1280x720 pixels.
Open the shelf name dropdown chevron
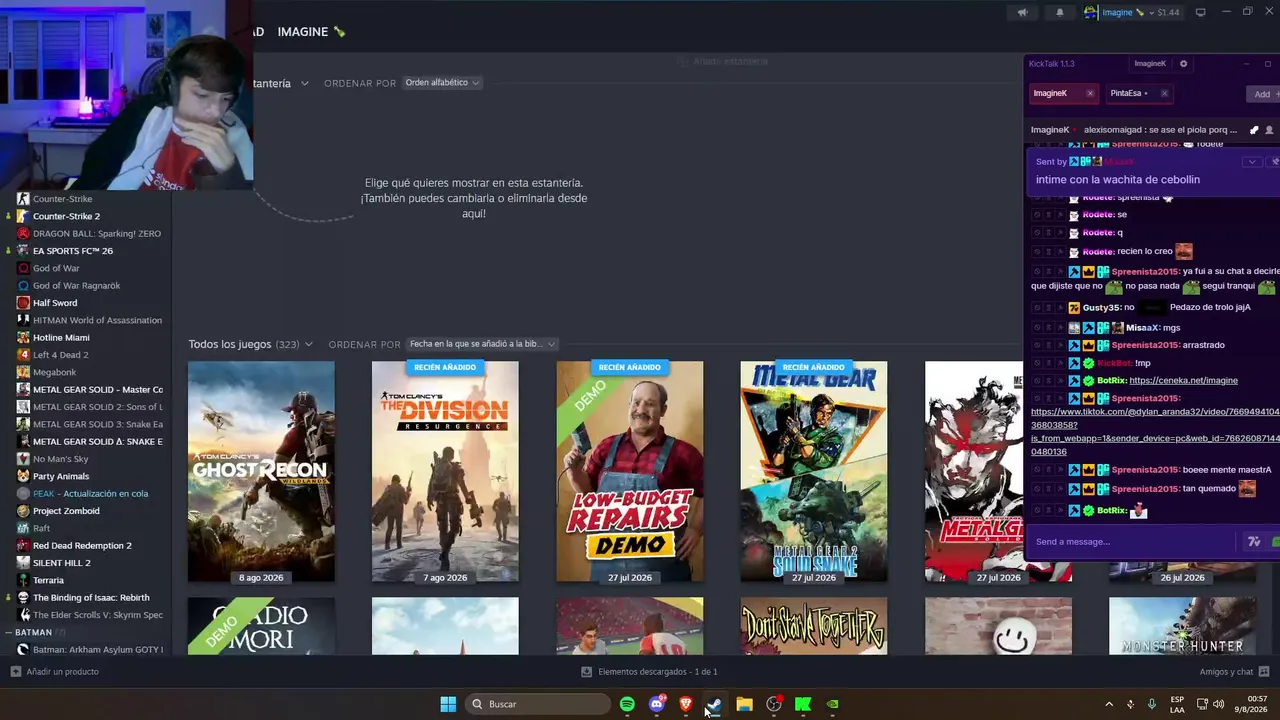[x=304, y=83]
